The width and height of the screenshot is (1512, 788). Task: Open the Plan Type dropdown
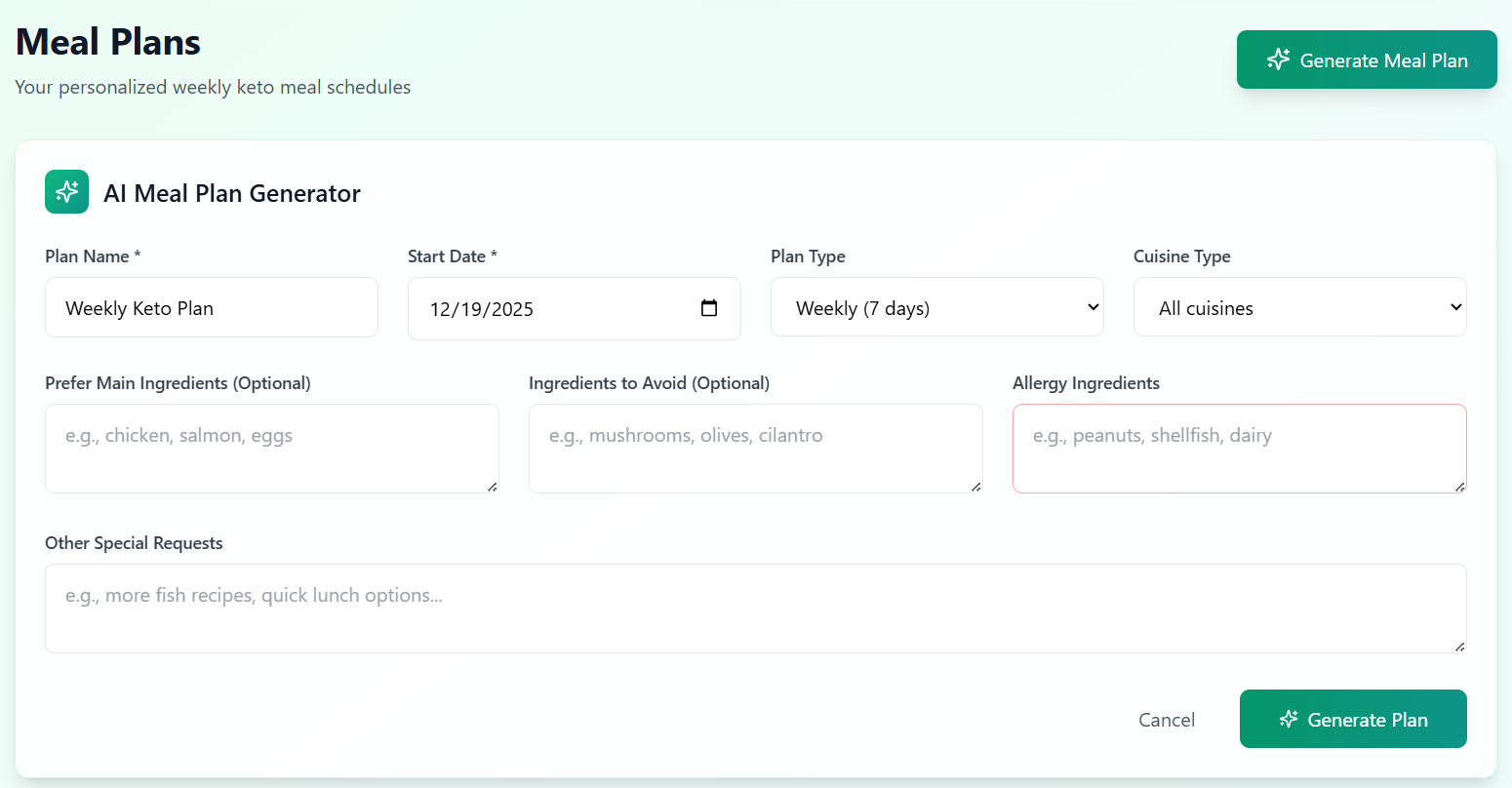(x=936, y=306)
